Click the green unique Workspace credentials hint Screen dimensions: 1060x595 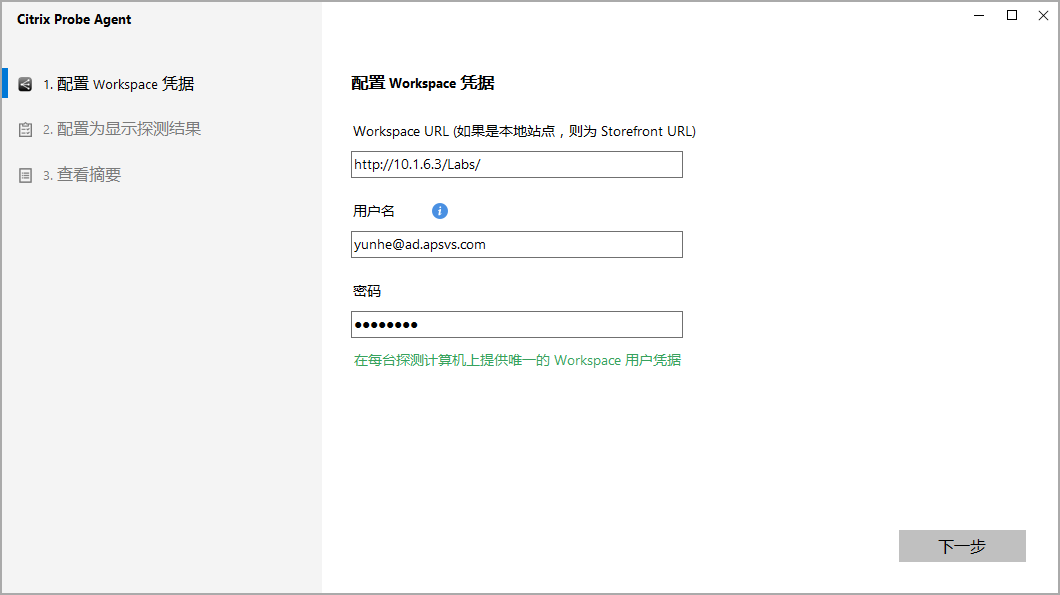point(517,360)
